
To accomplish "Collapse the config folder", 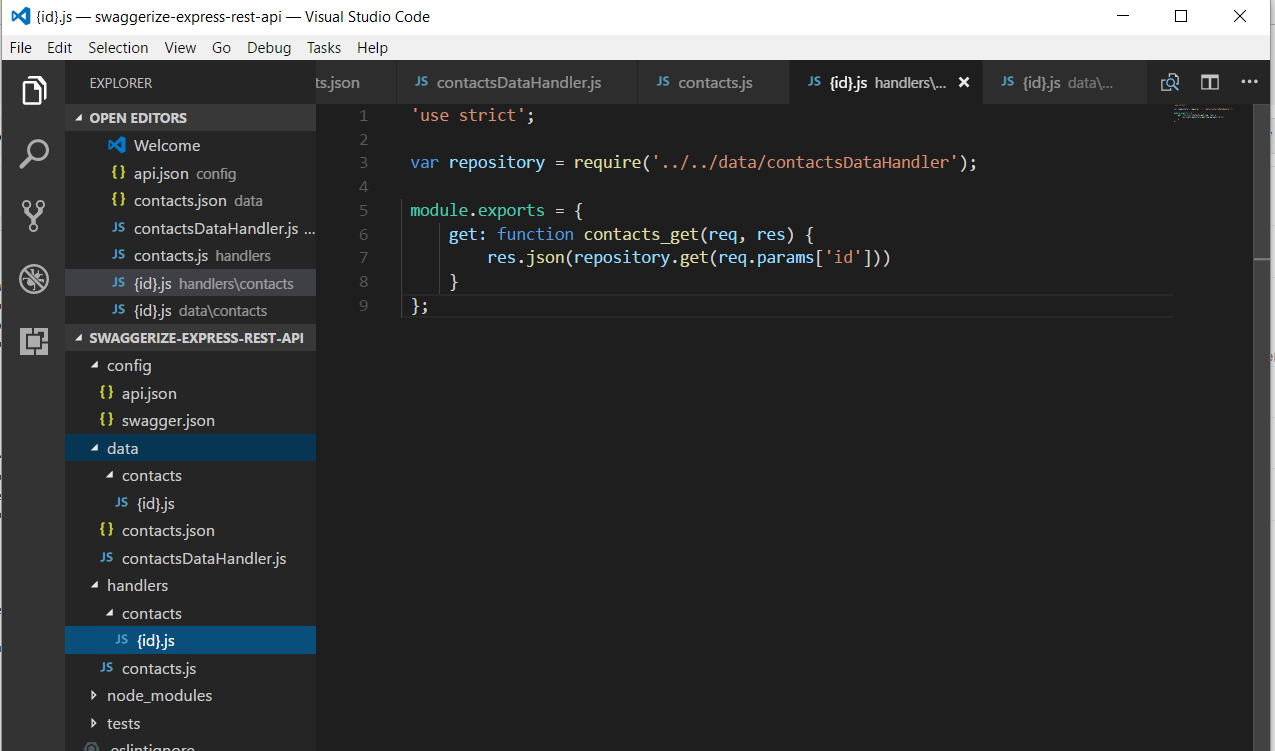I will (96, 365).
